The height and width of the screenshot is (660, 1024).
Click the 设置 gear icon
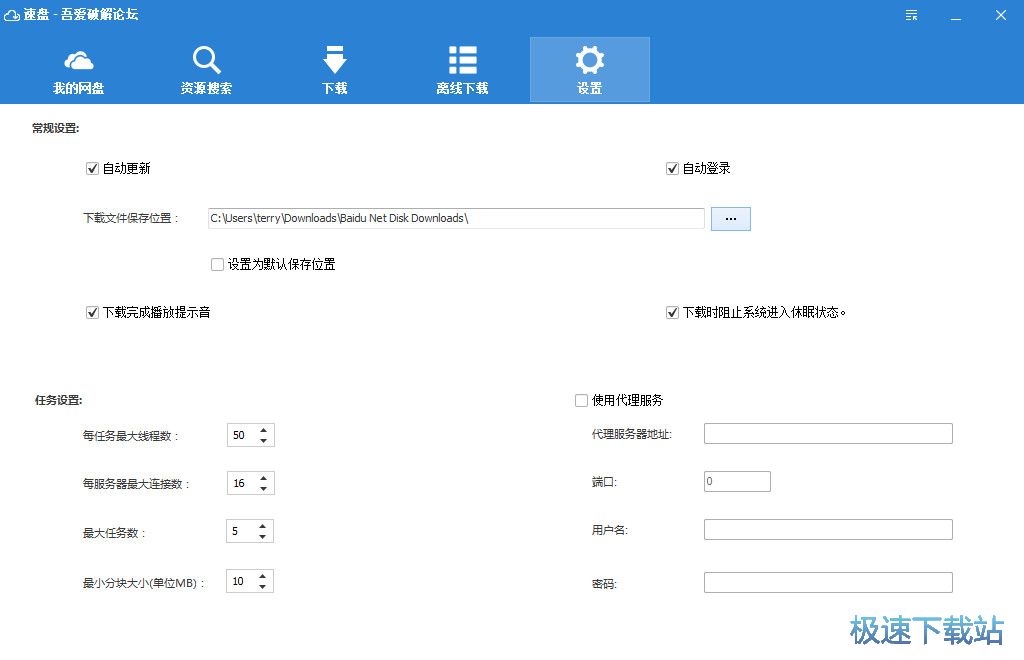coord(589,60)
